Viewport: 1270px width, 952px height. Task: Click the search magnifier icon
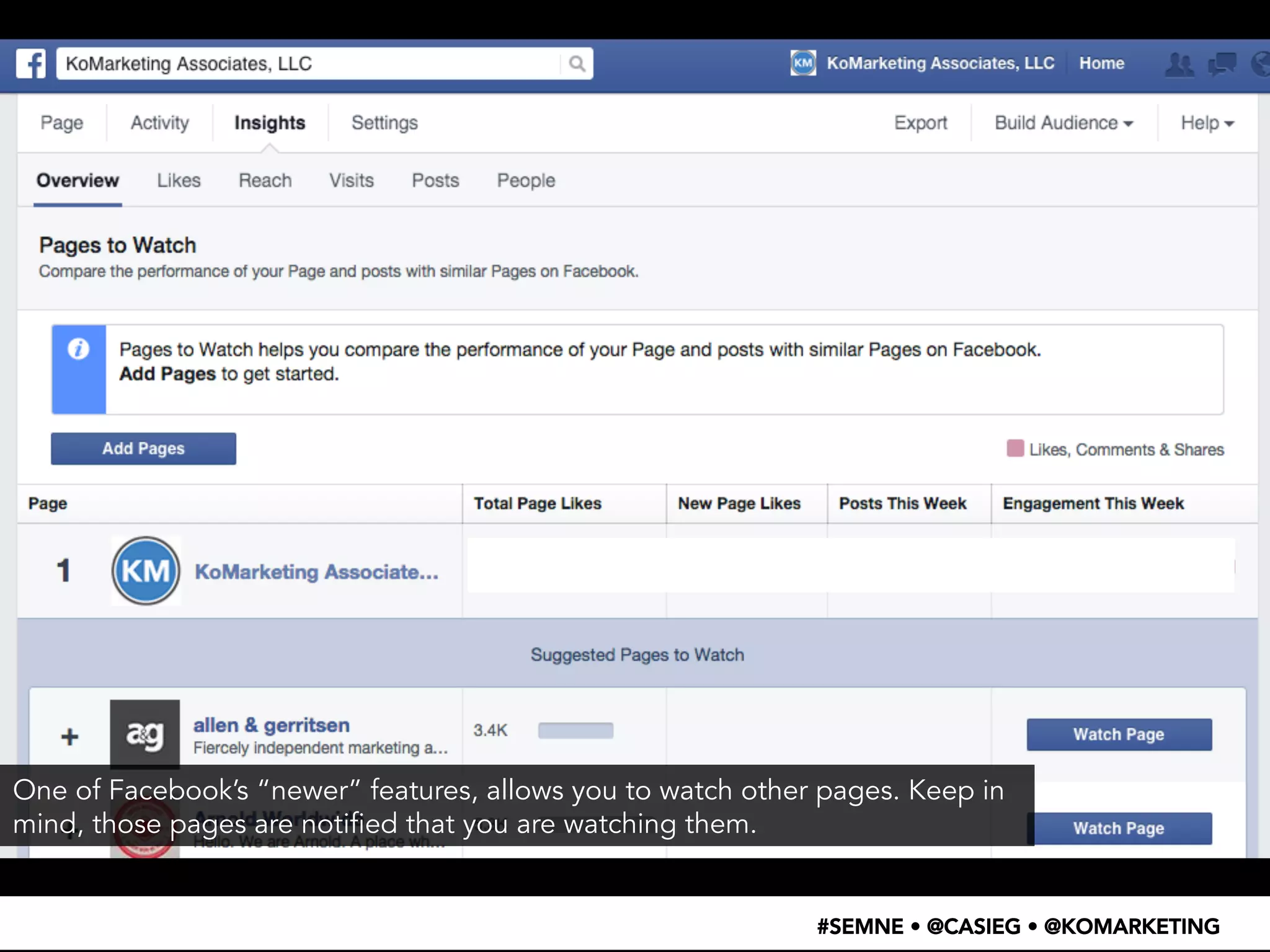[577, 64]
